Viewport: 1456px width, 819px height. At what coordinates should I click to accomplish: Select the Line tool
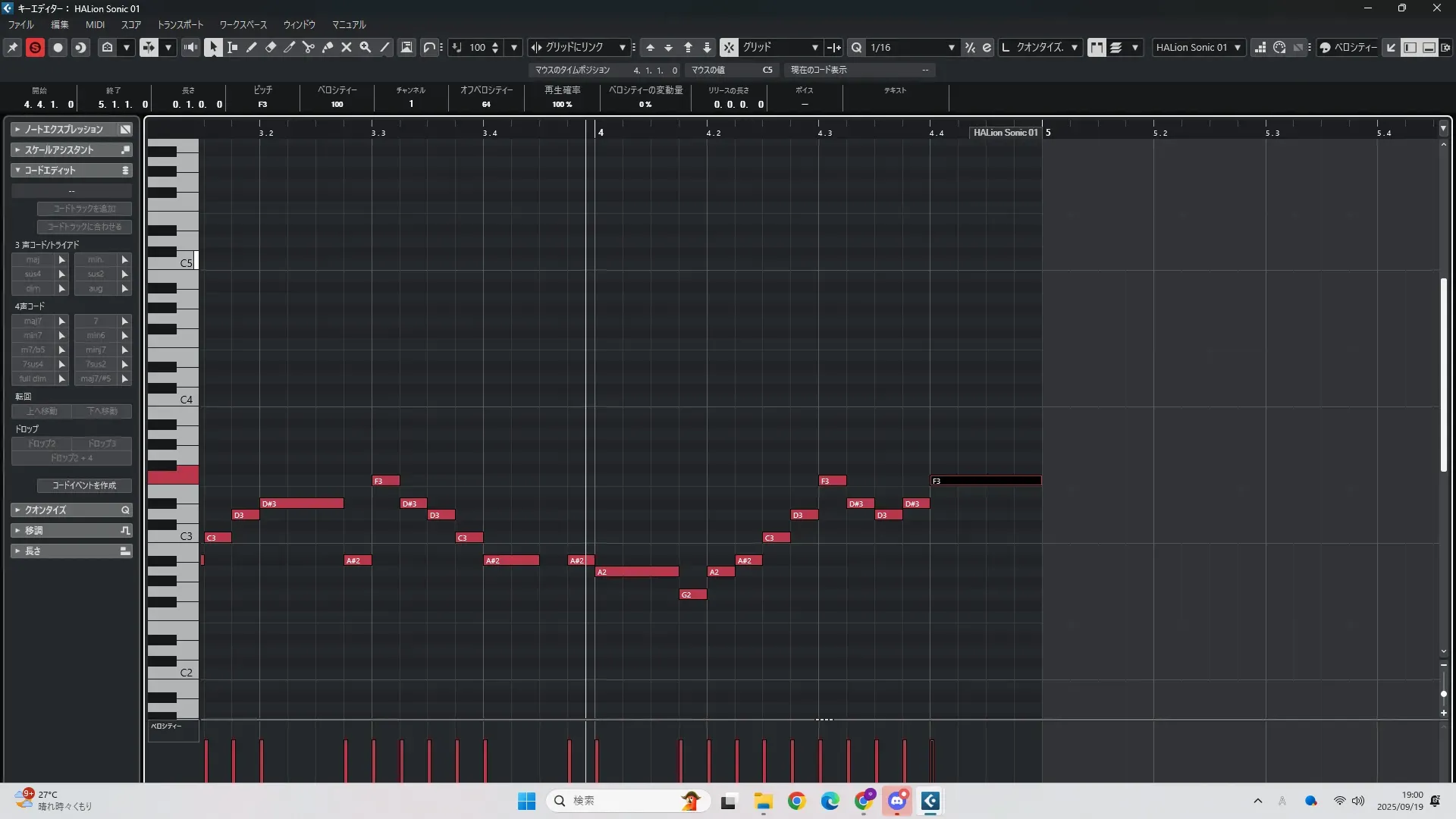385,47
